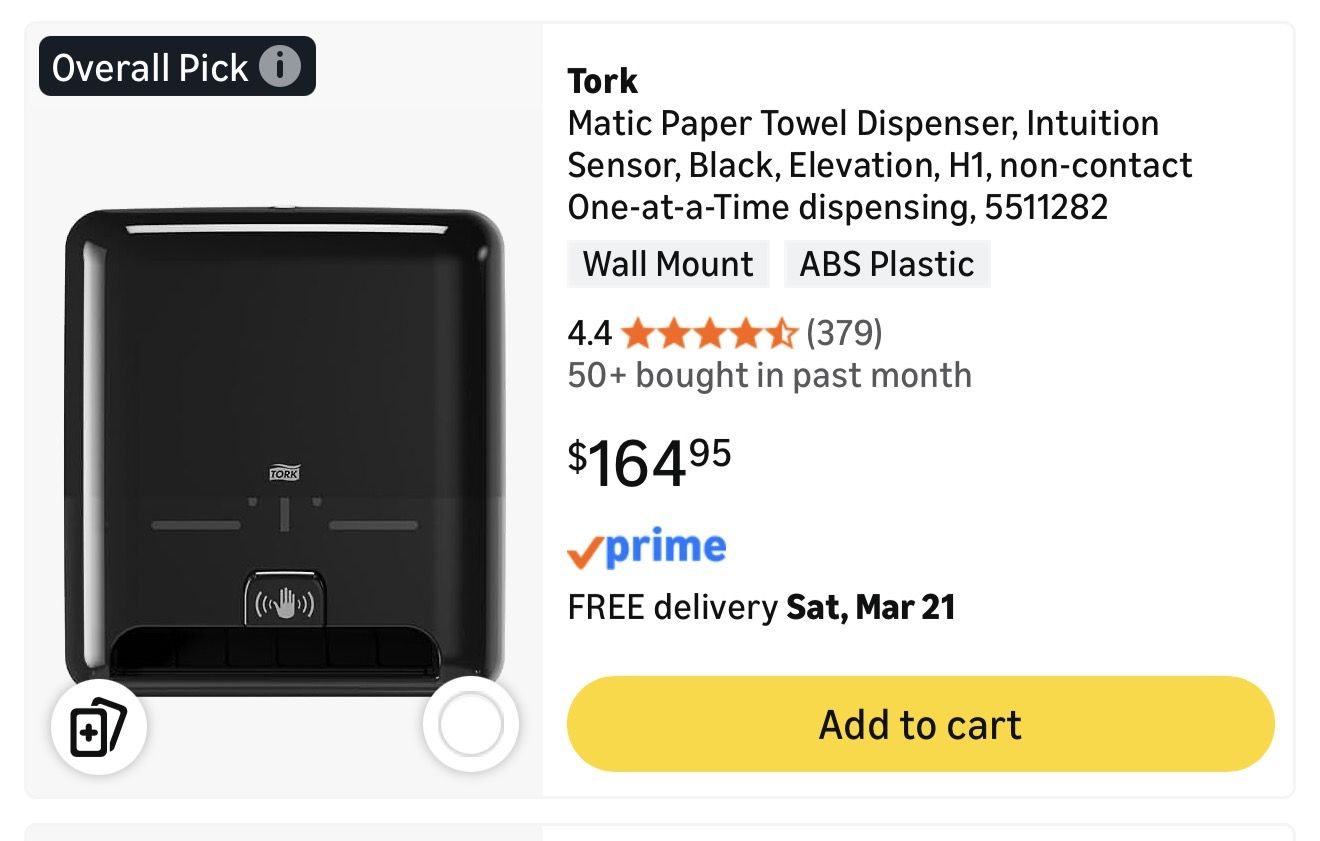Click the Prime logo
The width and height of the screenshot is (1320, 841).
click(x=647, y=548)
